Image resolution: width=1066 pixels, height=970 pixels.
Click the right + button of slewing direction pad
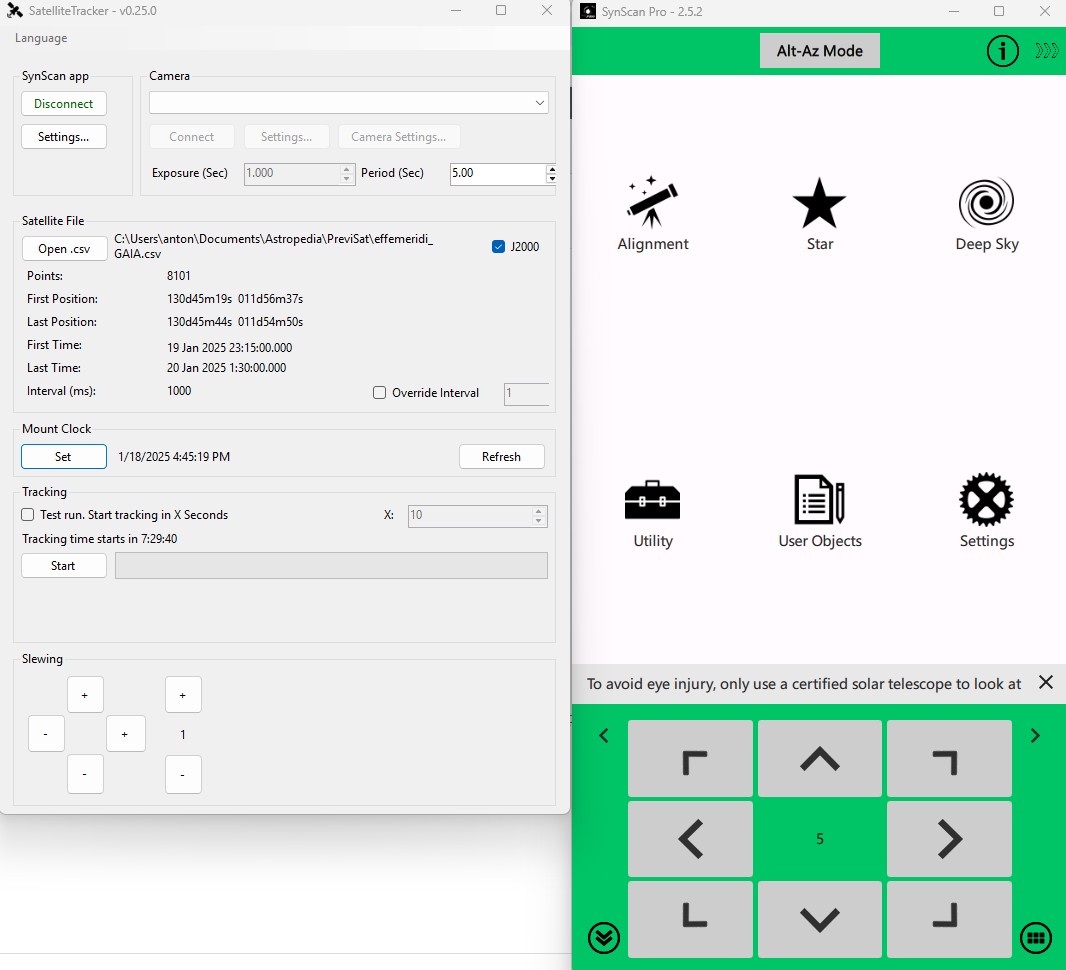coord(125,734)
